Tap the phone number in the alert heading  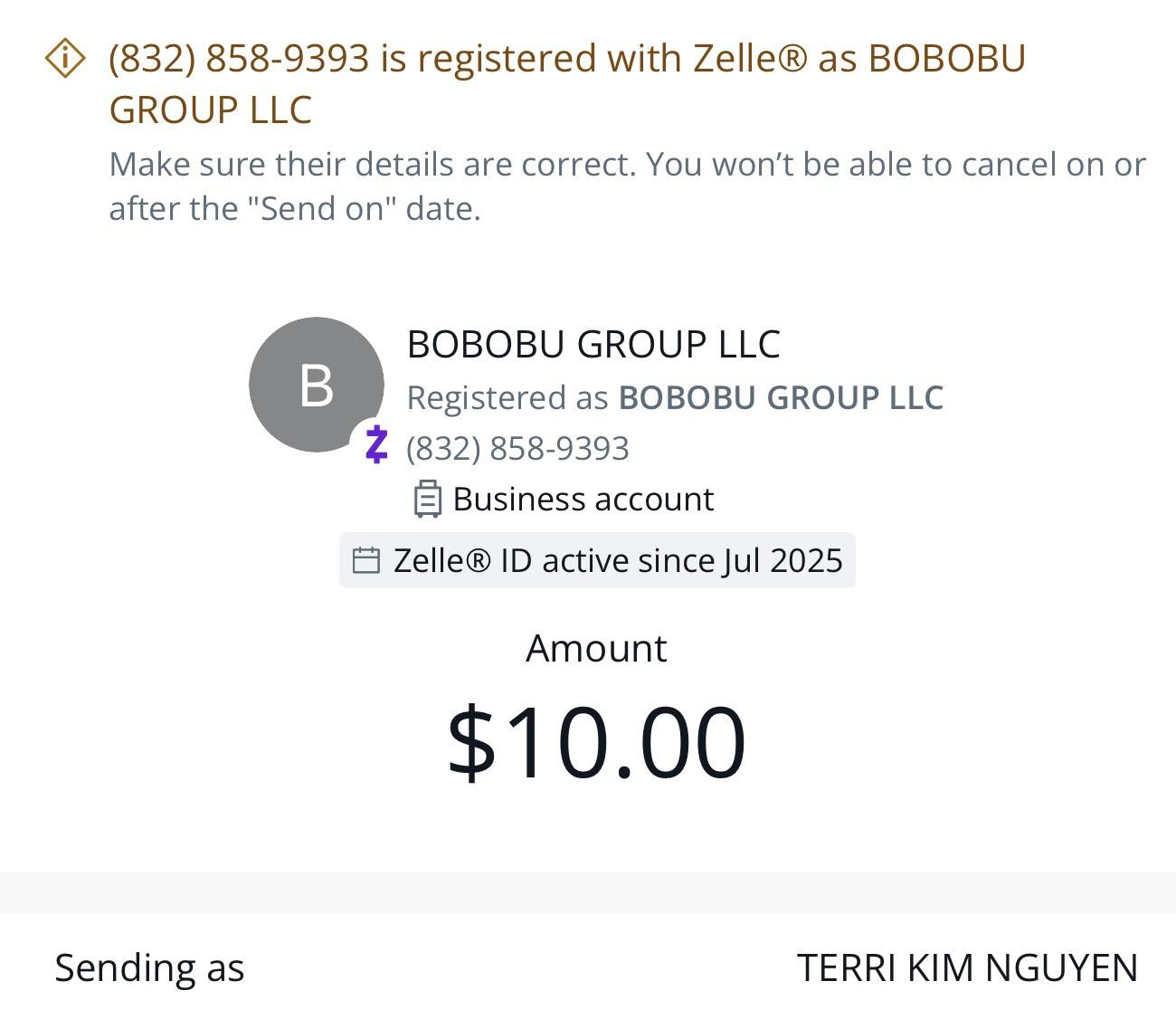click(239, 59)
